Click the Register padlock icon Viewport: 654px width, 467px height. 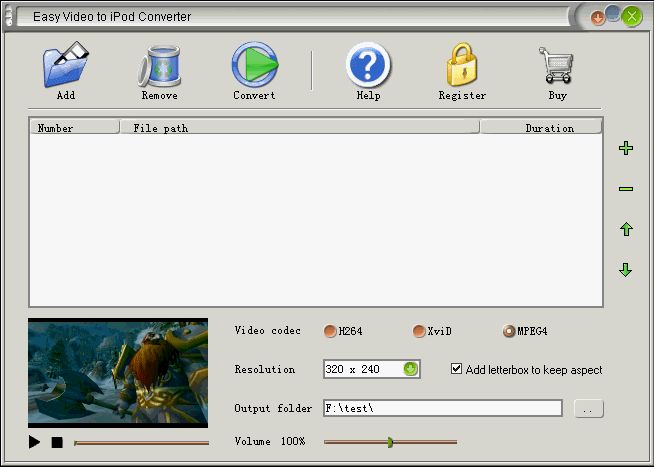[x=462, y=65]
